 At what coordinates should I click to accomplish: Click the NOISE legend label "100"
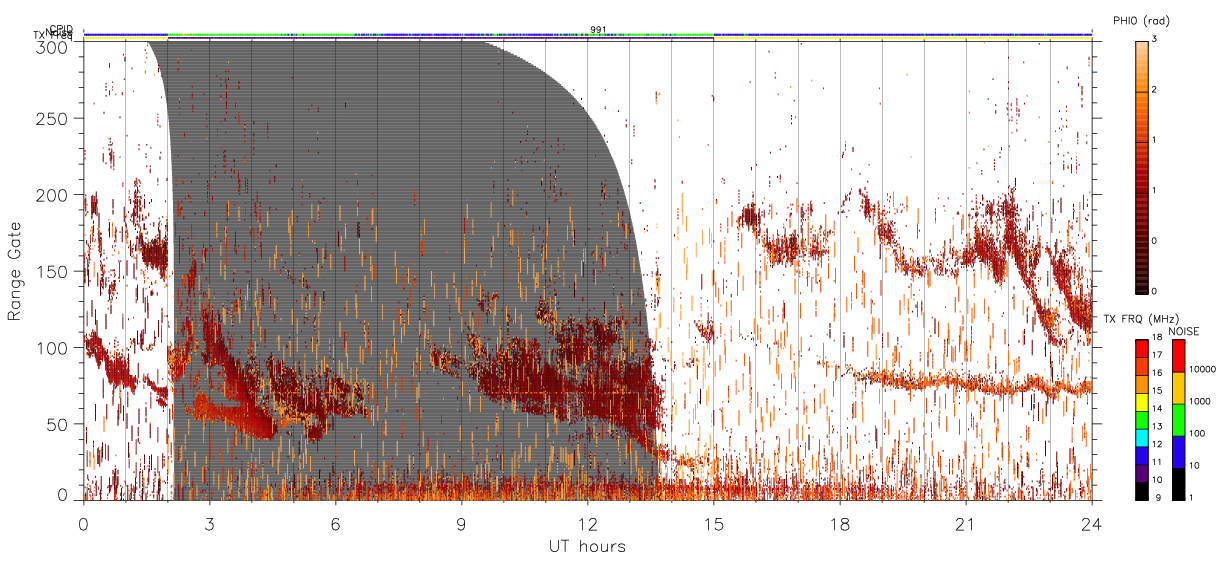(1196, 435)
